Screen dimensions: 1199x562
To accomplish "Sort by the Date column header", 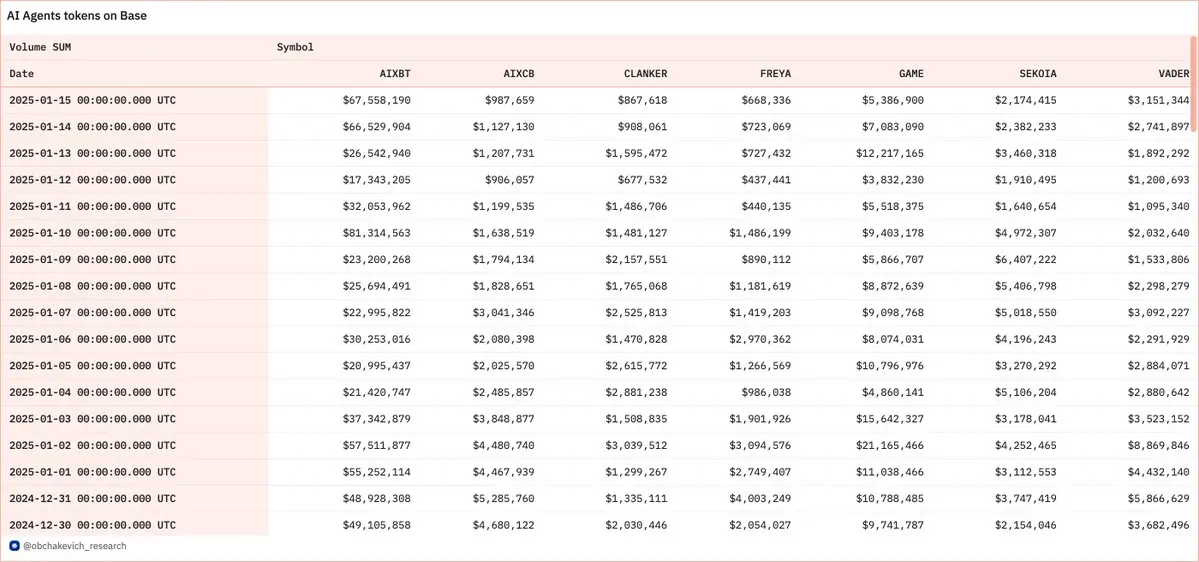I will pyautogui.click(x=22, y=74).
